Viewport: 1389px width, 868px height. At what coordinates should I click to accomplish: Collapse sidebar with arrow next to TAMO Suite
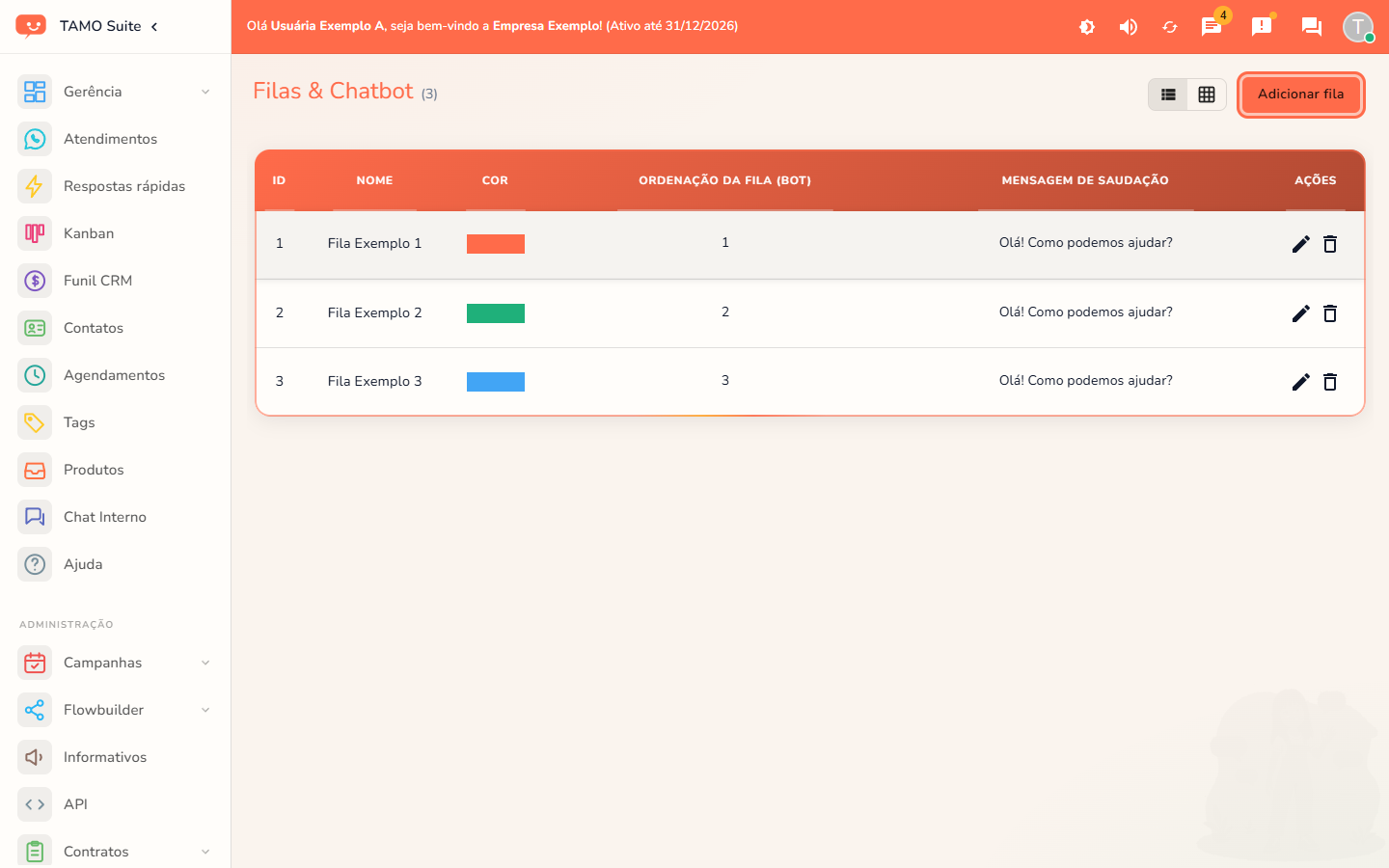154,26
